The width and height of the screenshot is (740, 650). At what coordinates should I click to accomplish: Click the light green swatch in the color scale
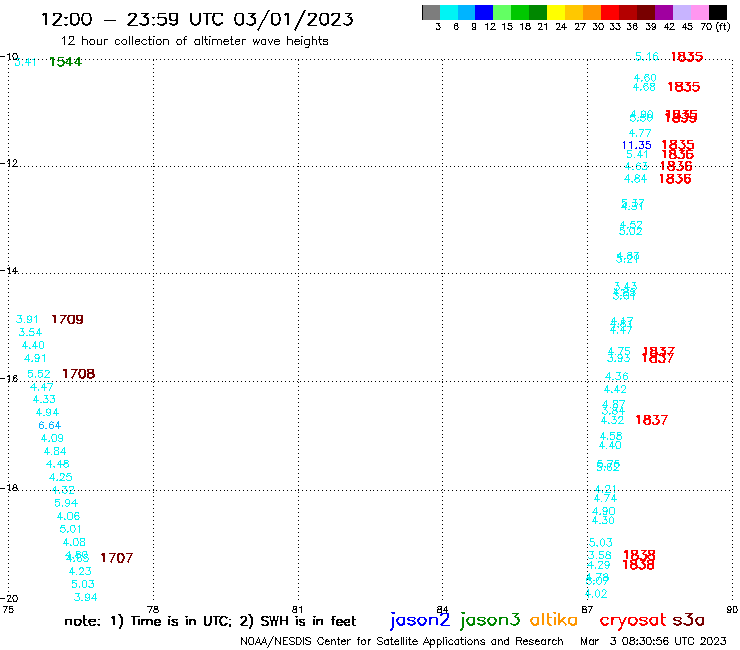pos(502,12)
